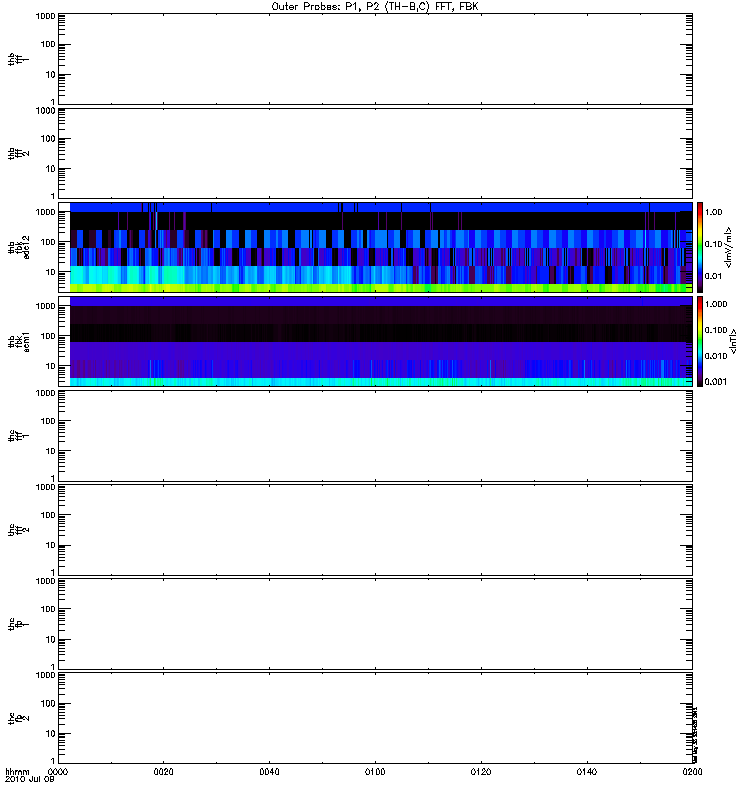
Task: Click inside the thb fbk edc12 spectrogram
Action: point(381,247)
